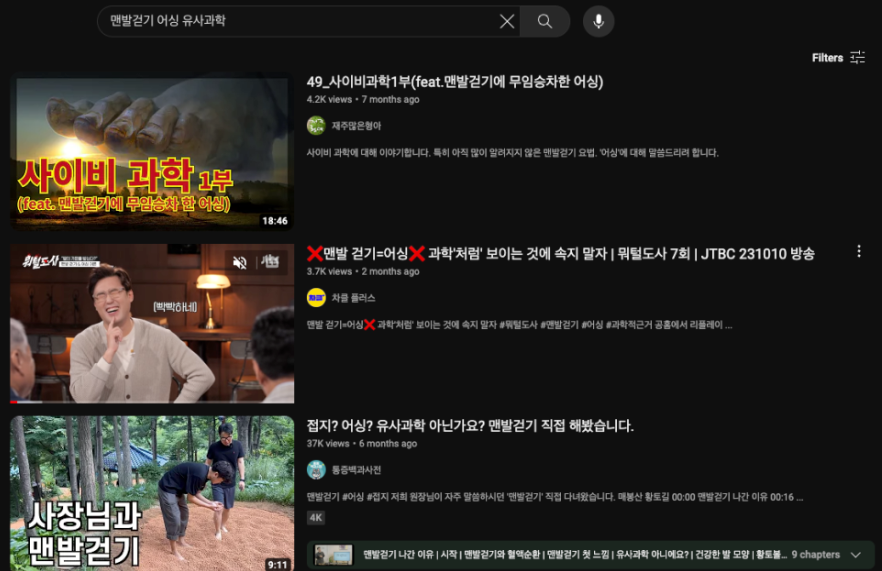Open the 9 chapters list label

(816, 555)
